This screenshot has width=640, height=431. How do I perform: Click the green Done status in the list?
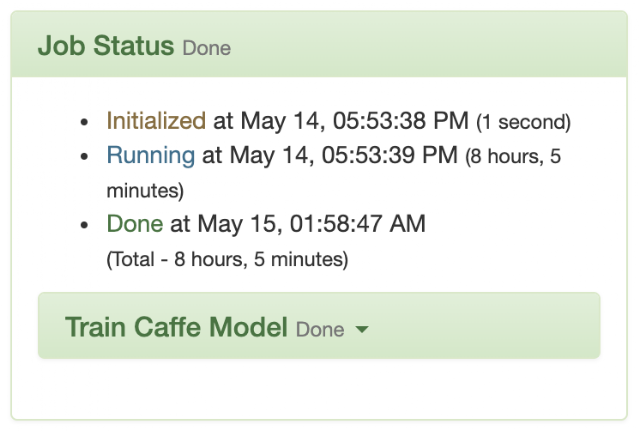pyautogui.click(x=135, y=224)
